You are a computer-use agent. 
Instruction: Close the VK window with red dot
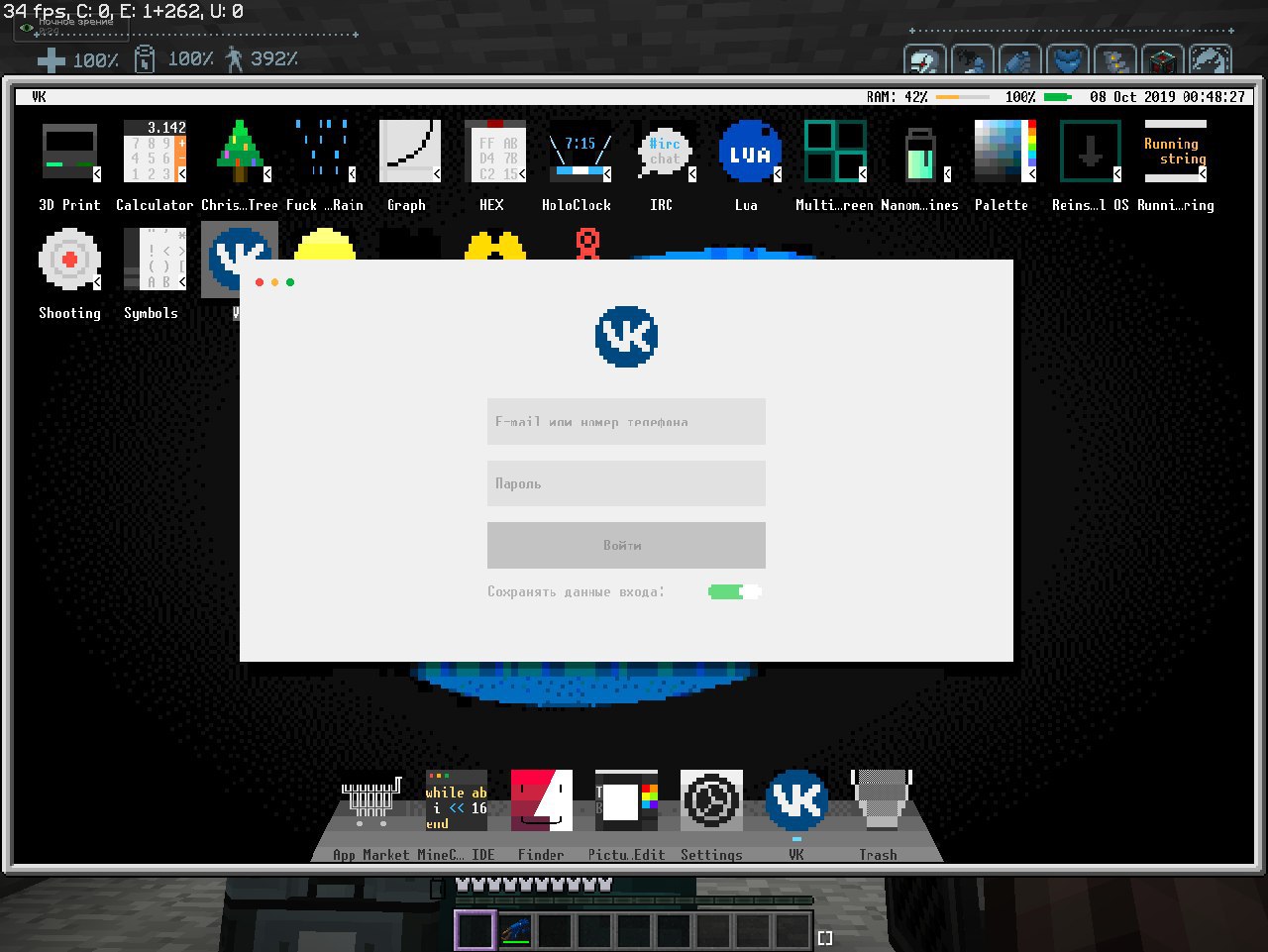(260, 282)
